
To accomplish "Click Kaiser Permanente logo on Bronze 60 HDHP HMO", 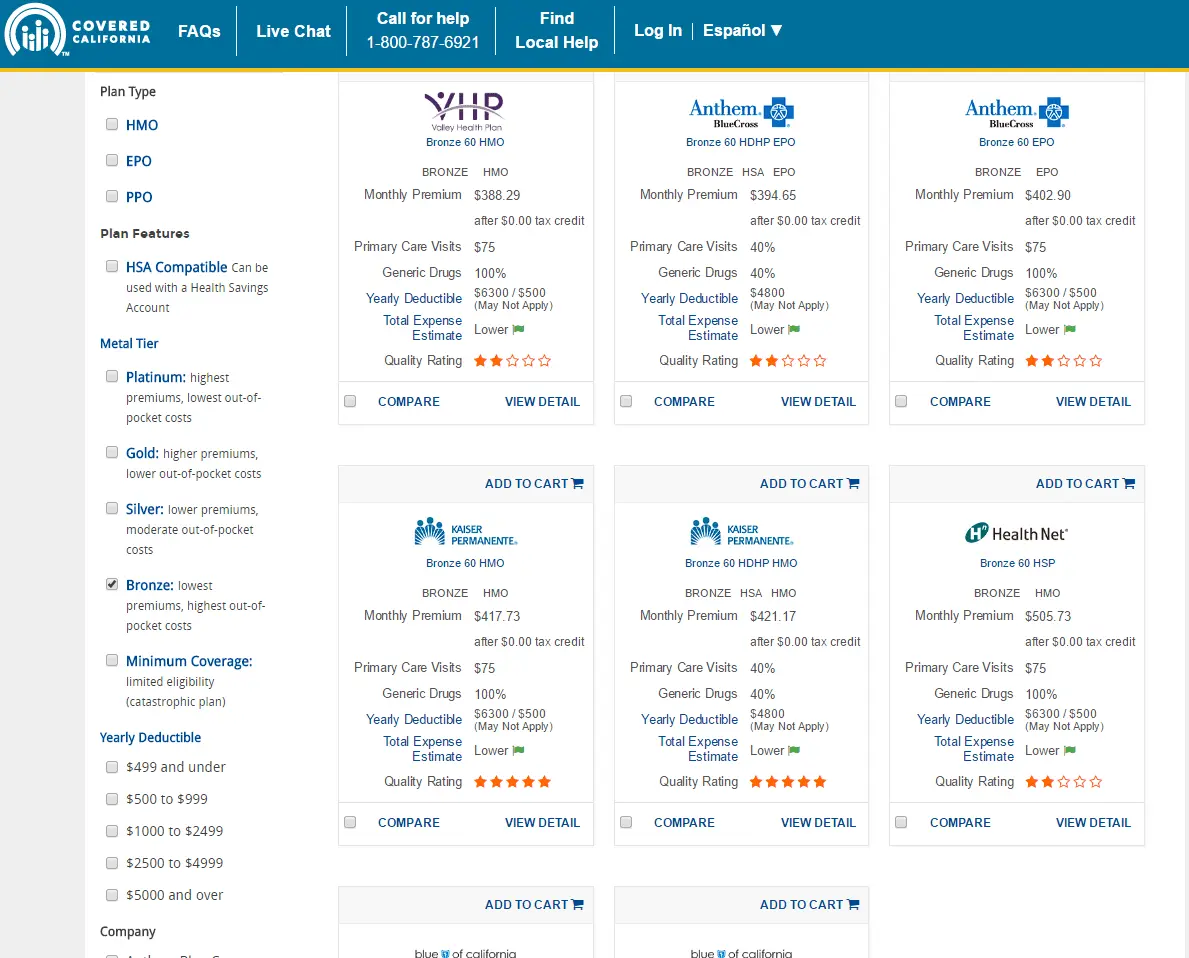I will pos(741,532).
